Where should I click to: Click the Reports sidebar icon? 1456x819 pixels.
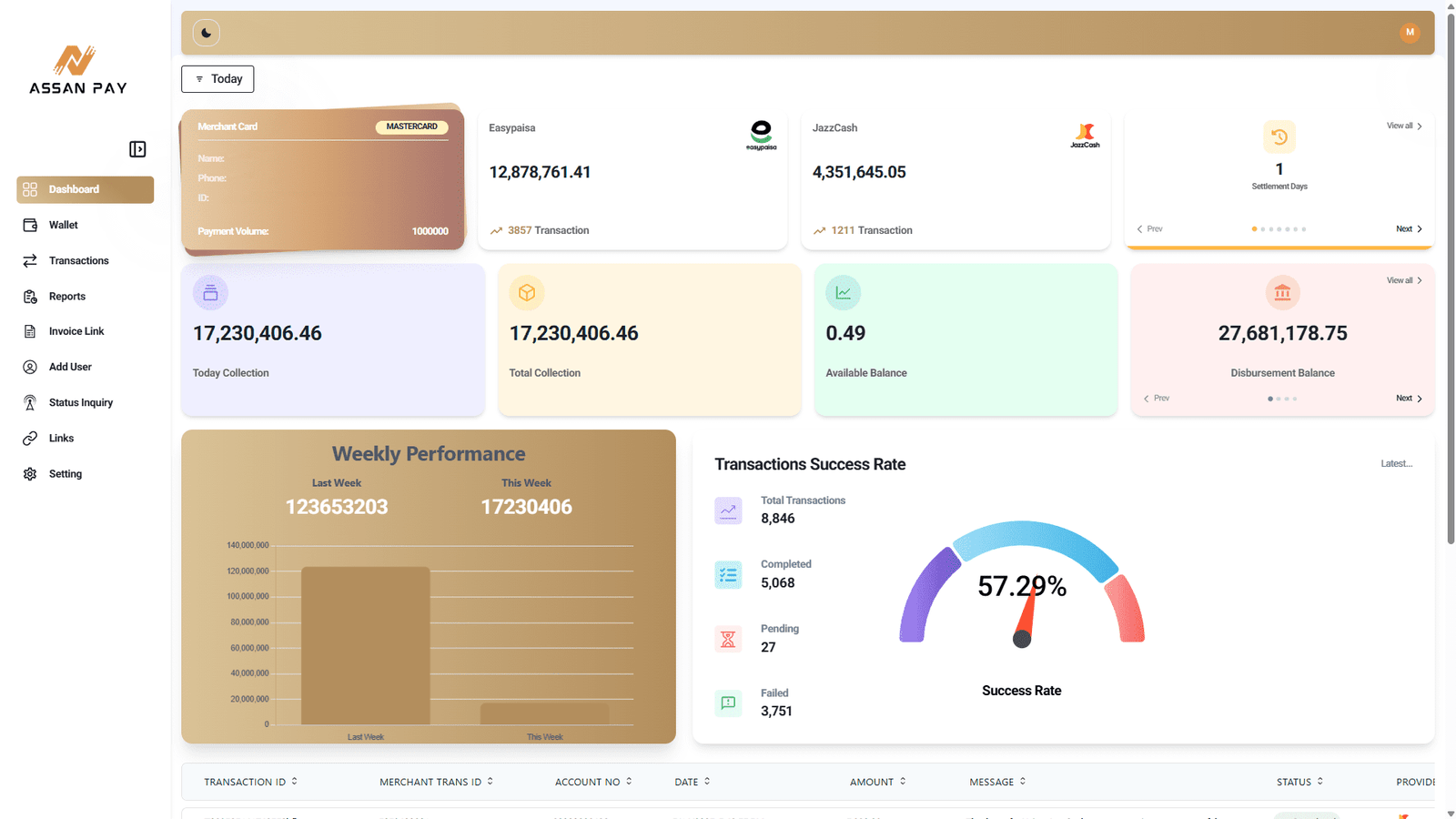[x=30, y=297]
